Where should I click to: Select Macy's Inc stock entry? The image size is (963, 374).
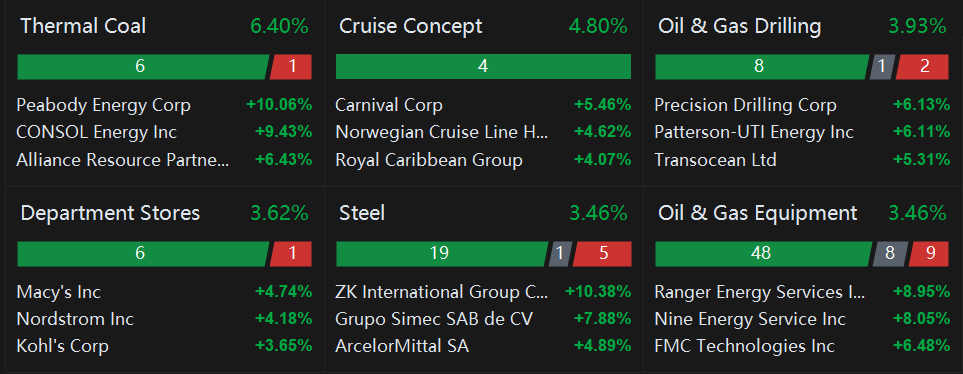[x=165, y=291]
